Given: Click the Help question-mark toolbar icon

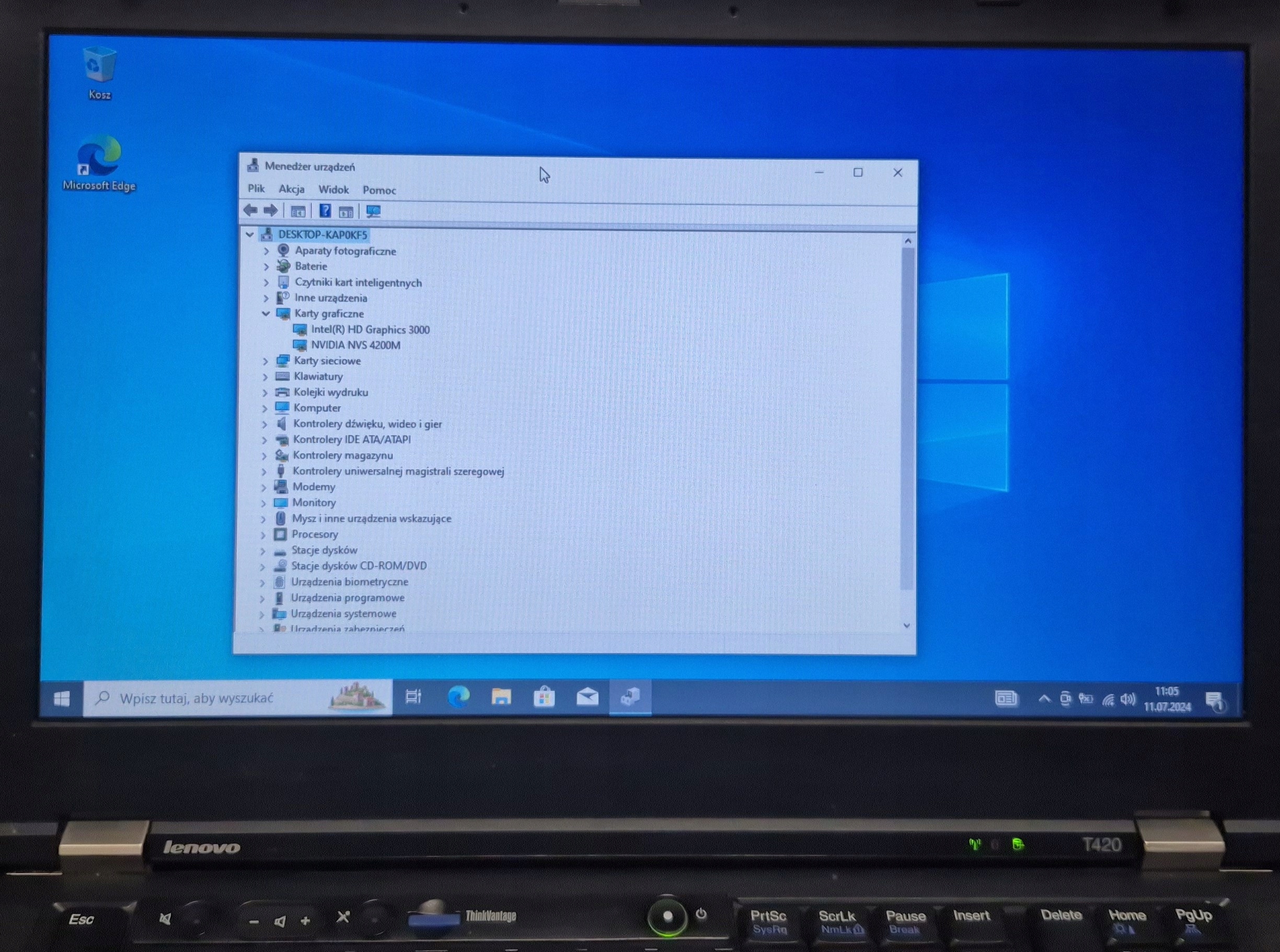Looking at the screenshot, I should coord(325,211).
